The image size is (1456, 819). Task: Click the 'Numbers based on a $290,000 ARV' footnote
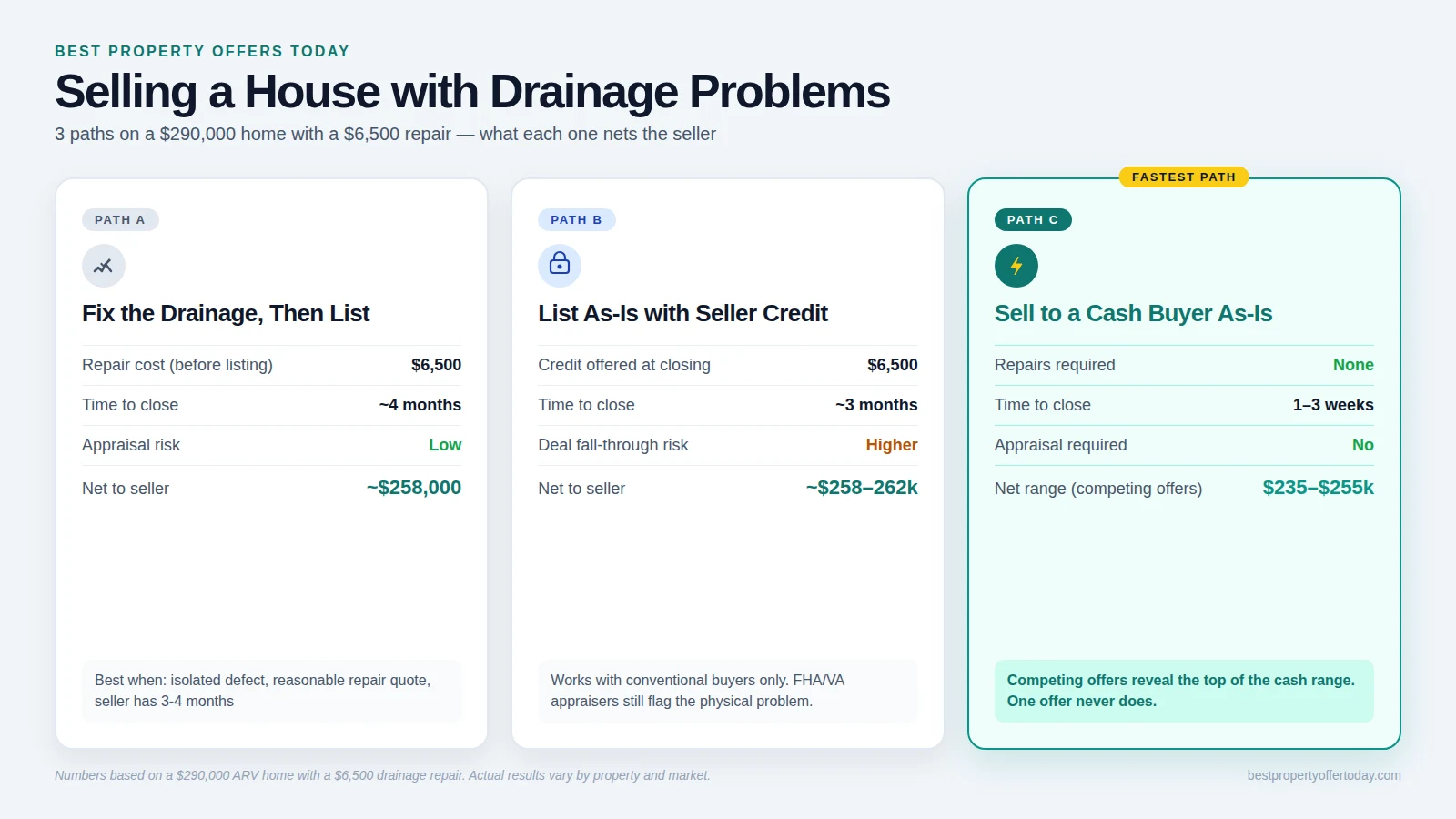coord(382,775)
